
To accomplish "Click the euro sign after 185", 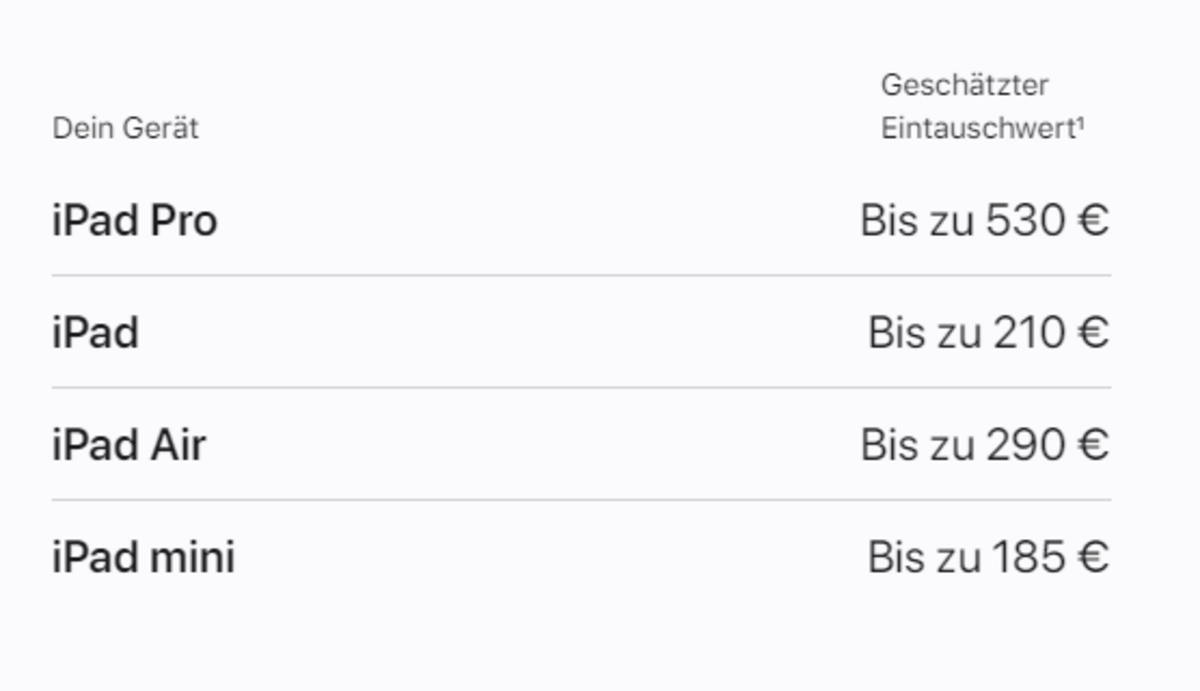I will pos(1094,557).
